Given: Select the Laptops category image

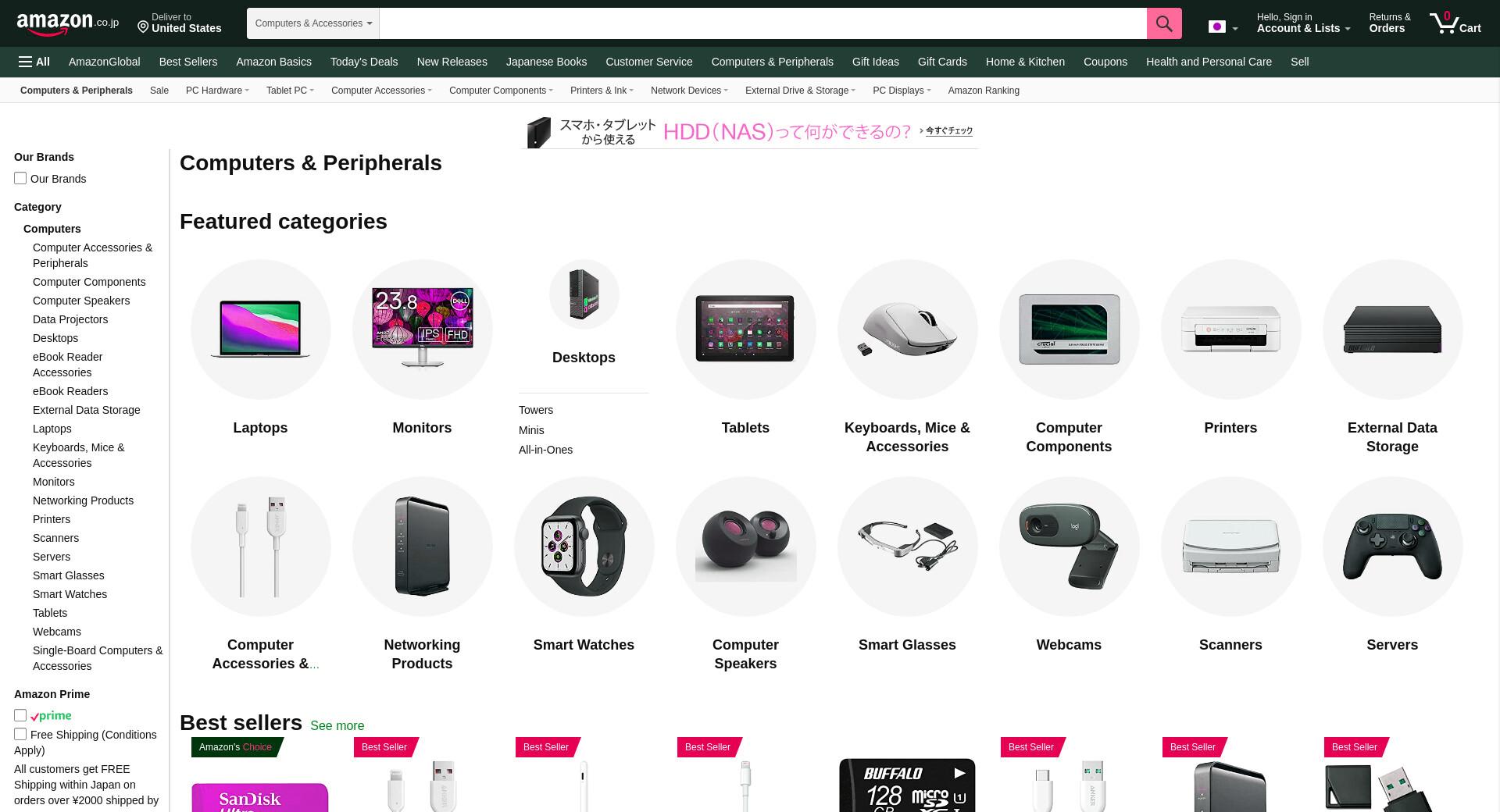Looking at the screenshot, I should point(260,329).
